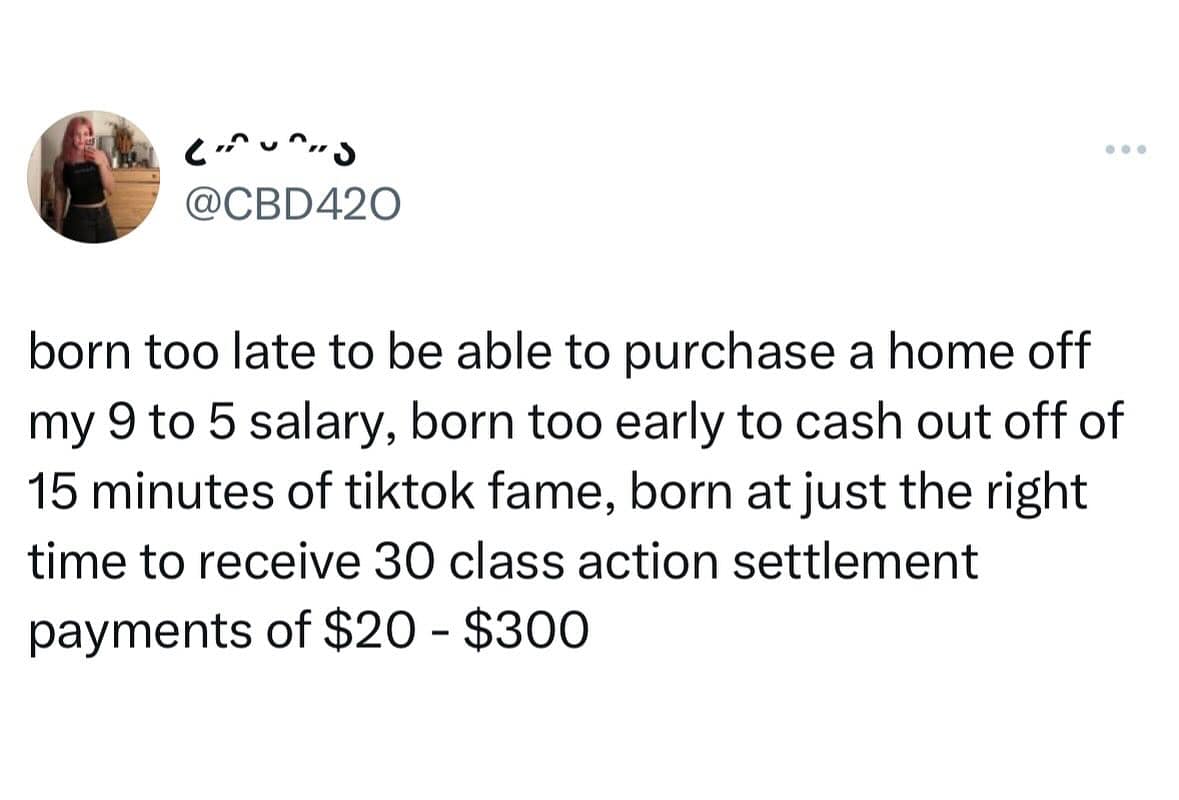Click the profile avatar photo
Screen dimensions: 1179x800
coord(93,177)
